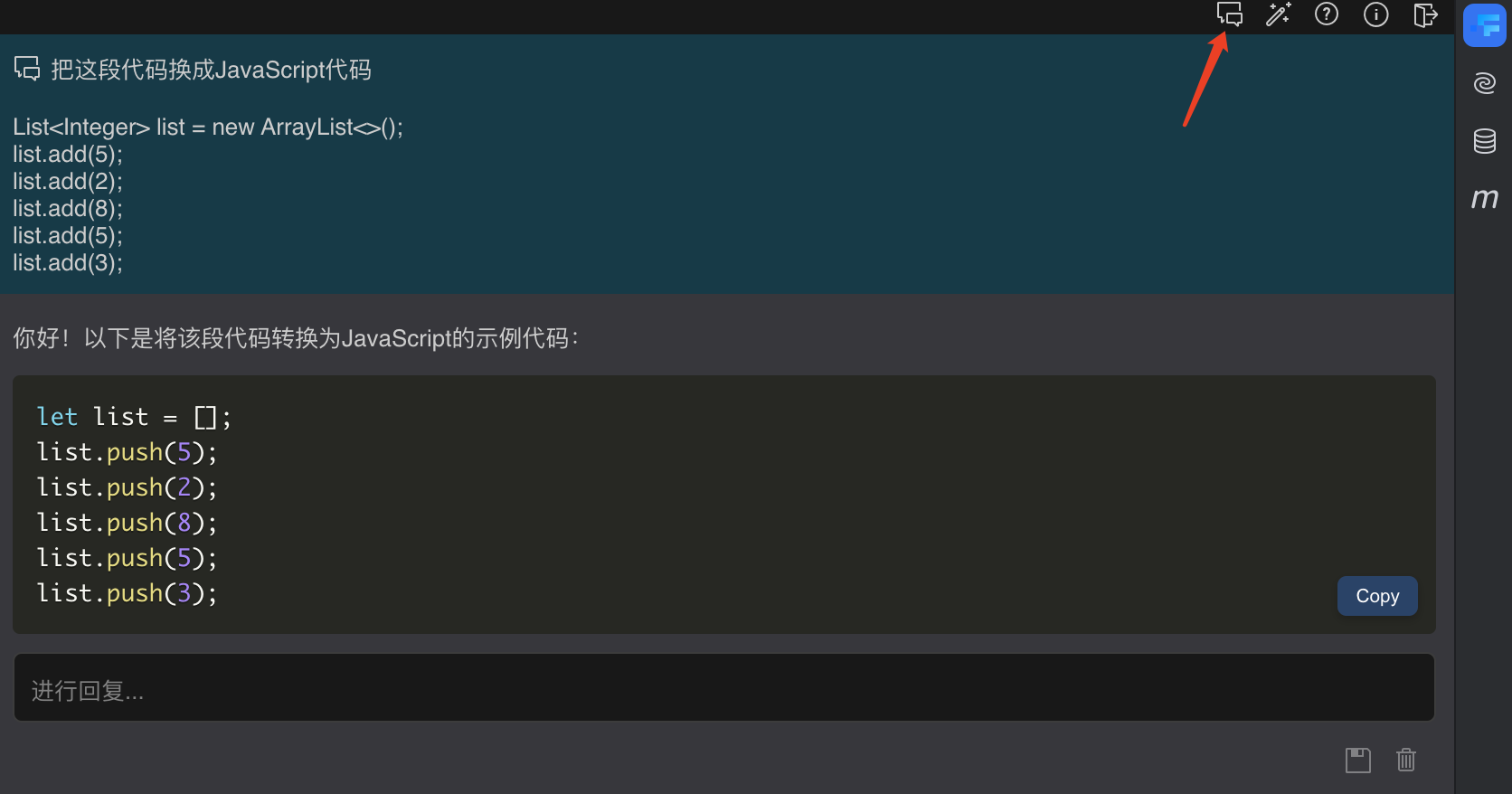The image size is (1512, 794).
Task: Click the magic wand icon in header
Action: tap(1278, 14)
